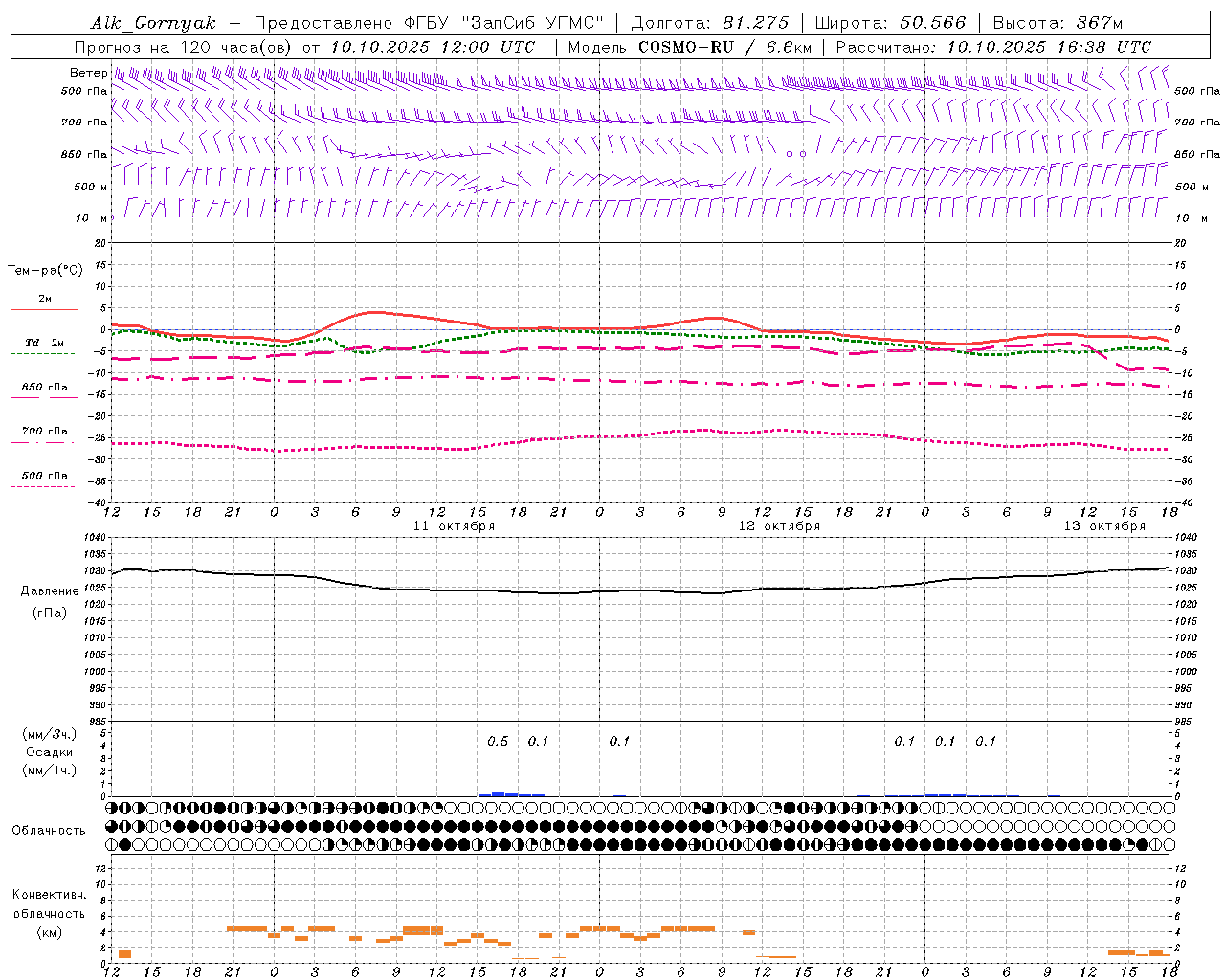This screenshot has height=980, width=1225.
Task: Click the station name Alk_Gornyak in the header
Action: [153, 23]
